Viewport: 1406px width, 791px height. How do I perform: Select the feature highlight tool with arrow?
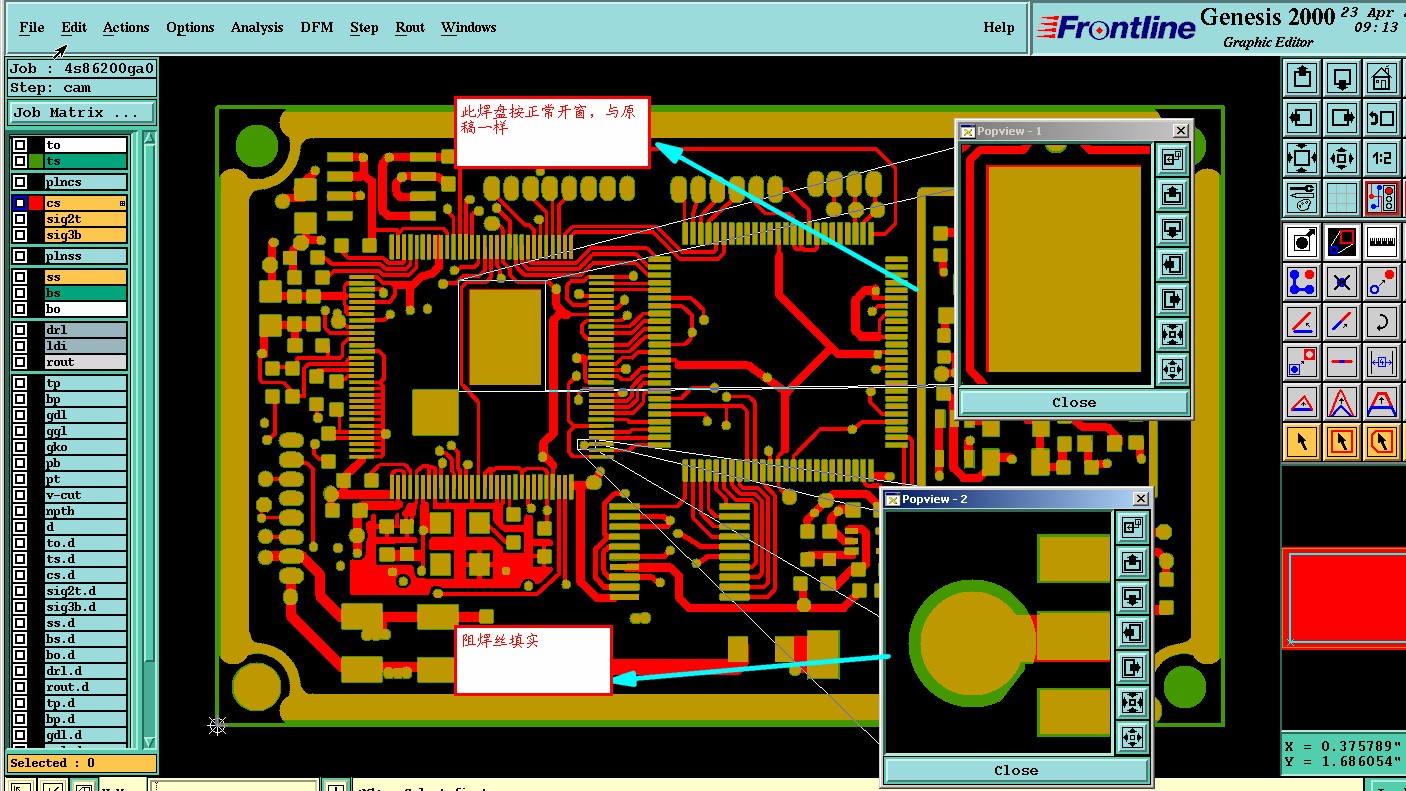point(1301,241)
